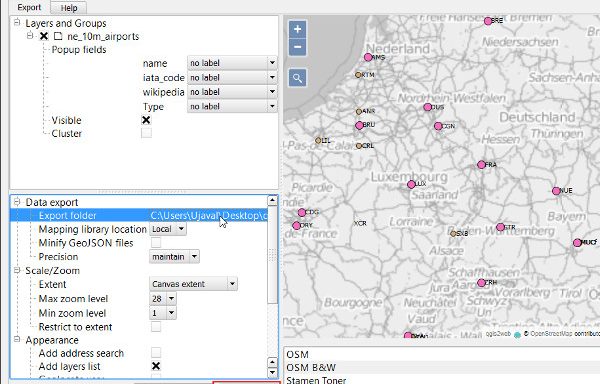Enable Minify GeoJSON files checkbox

(x=156, y=242)
